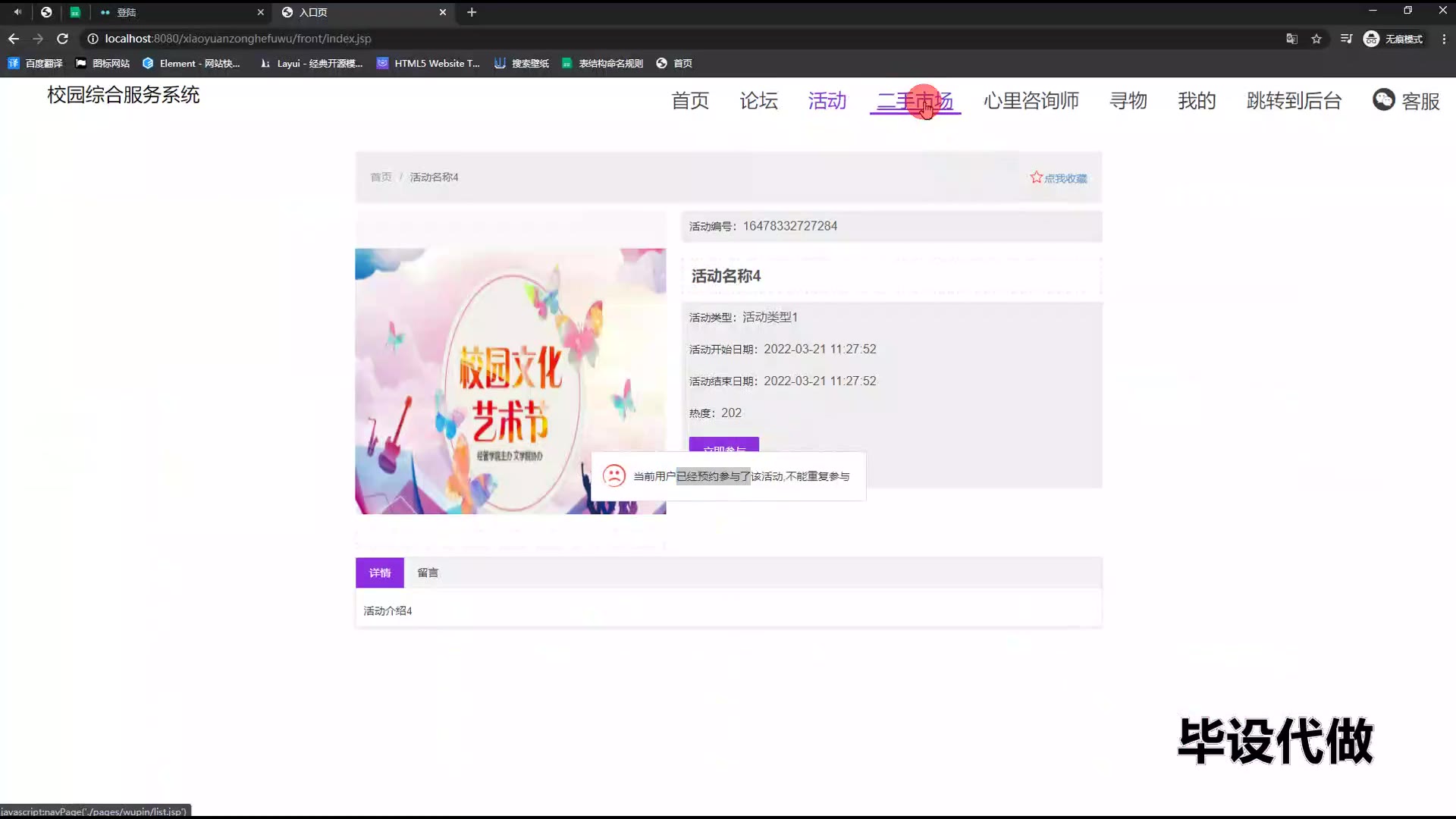
Task: Click the 跳转到后台 link
Action: click(x=1294, y=101)
